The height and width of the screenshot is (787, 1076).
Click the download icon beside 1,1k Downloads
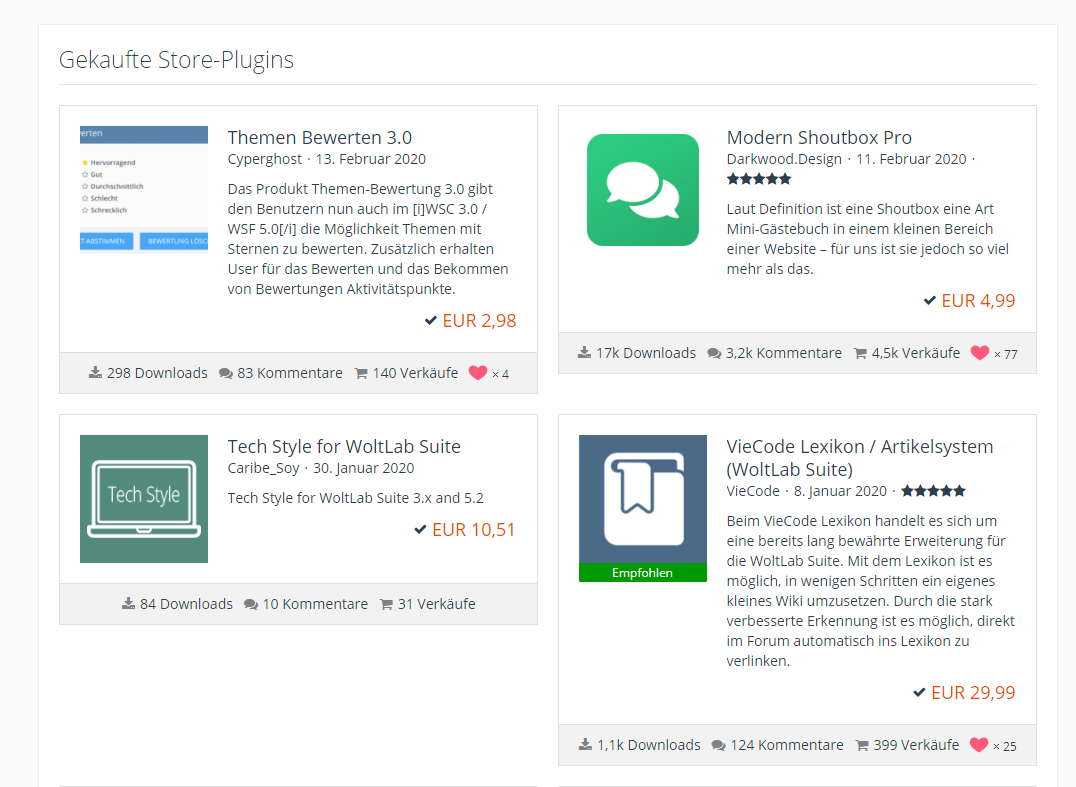tap(585, 745)
